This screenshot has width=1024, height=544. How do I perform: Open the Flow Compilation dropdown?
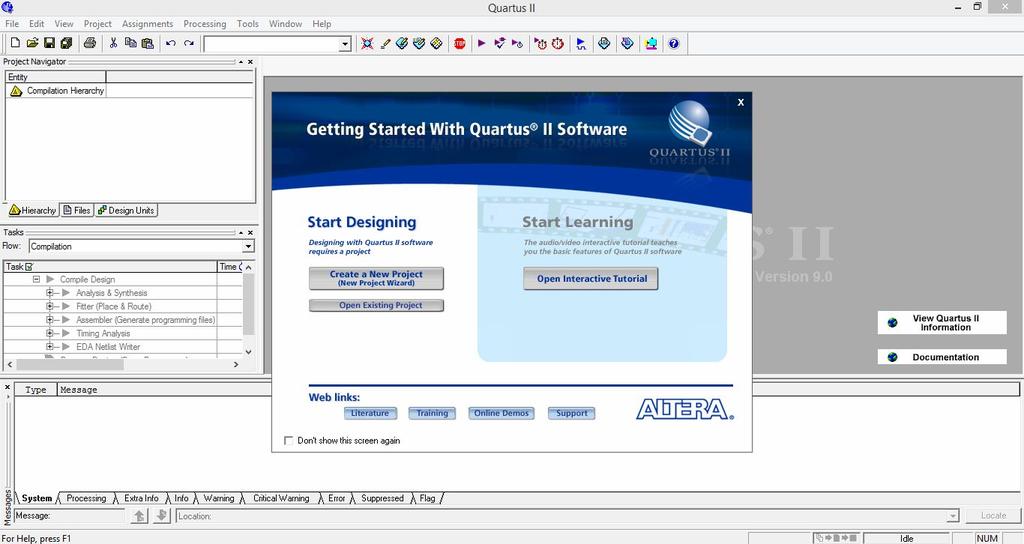tap(248, 246)
